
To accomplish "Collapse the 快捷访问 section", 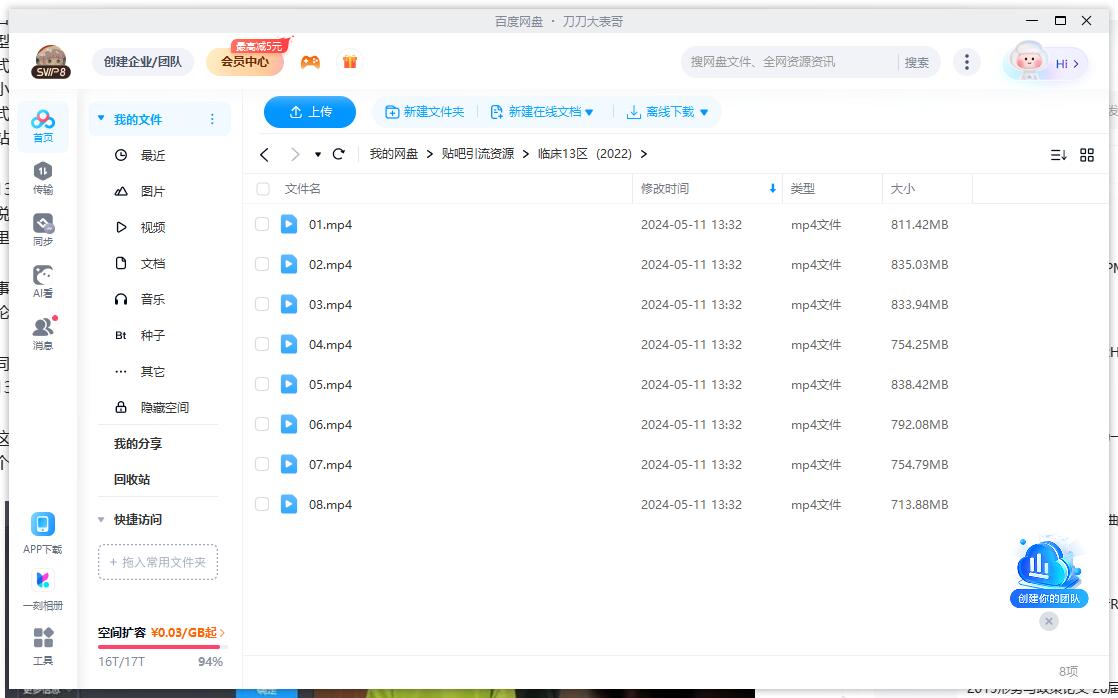I will pyautogui.click(x=100, y=520).
